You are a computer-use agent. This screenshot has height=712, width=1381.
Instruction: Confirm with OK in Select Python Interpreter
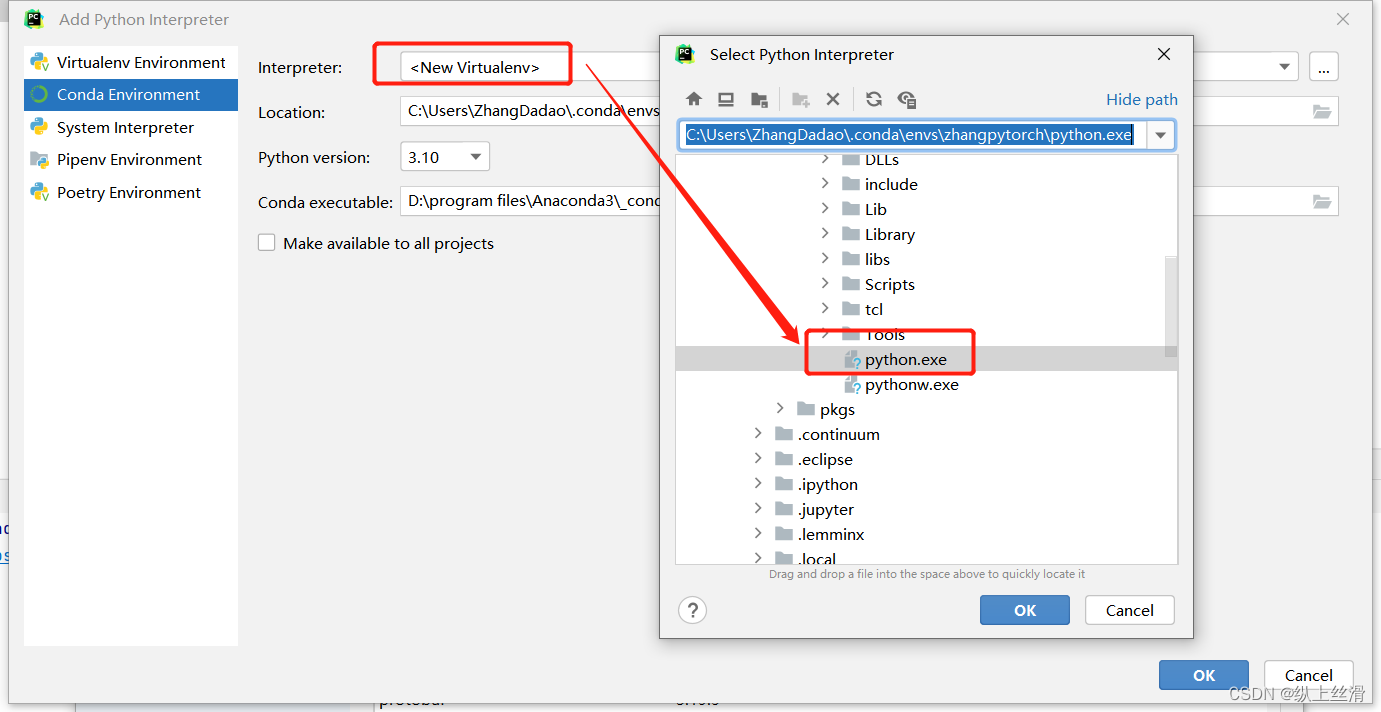(x=1025, y=610)
